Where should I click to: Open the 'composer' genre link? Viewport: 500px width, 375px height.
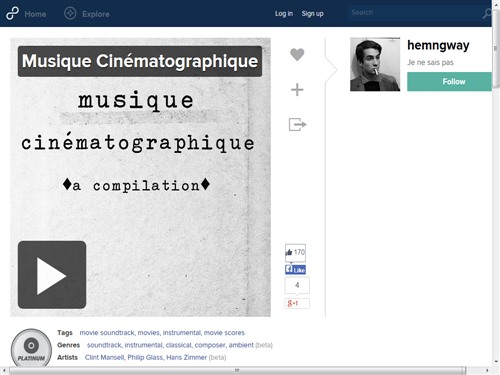(x=210, y=345)
